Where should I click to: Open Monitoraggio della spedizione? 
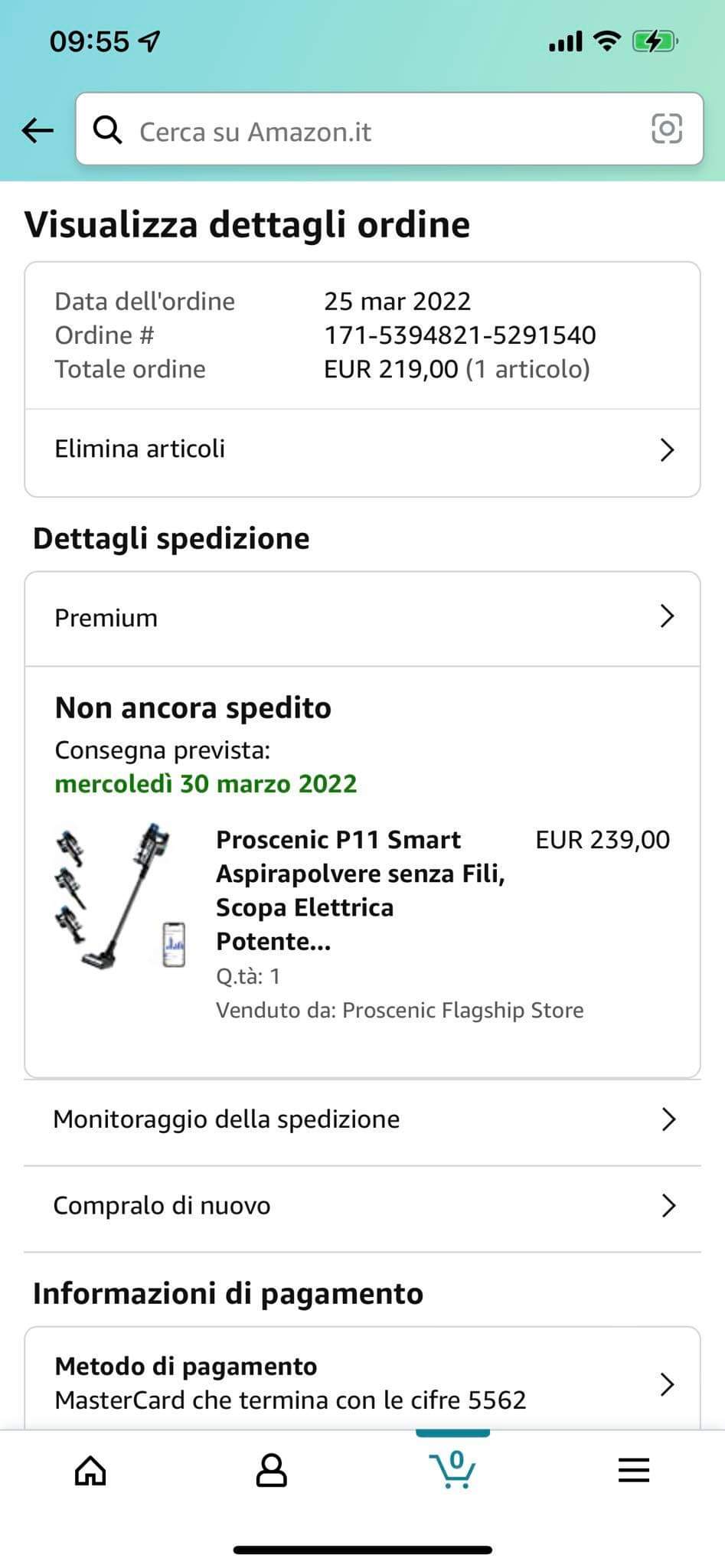(227, 1119)
